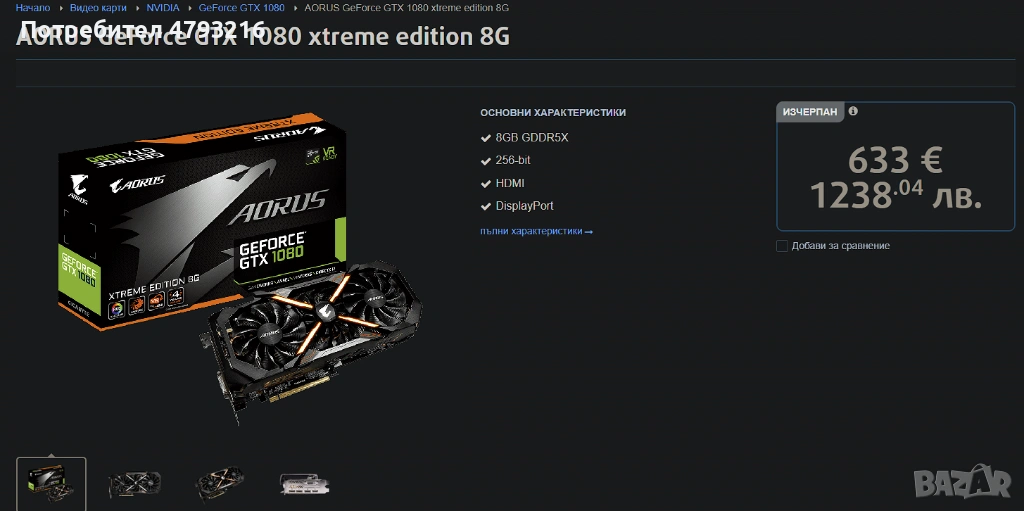
Task: Open NVIDIA breadcrumb category
Action: coord(163,8)
